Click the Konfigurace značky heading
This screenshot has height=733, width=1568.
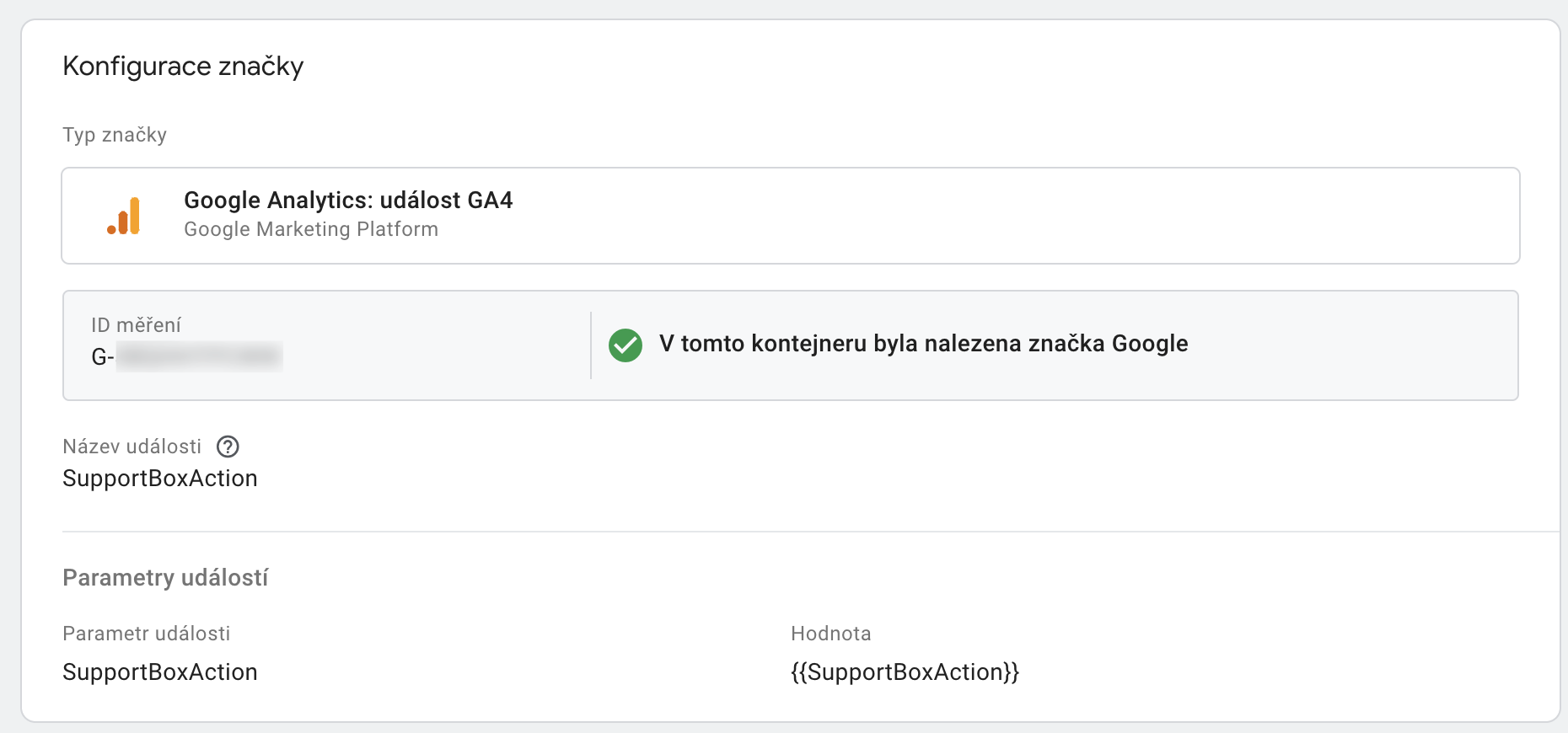[183, 67]
